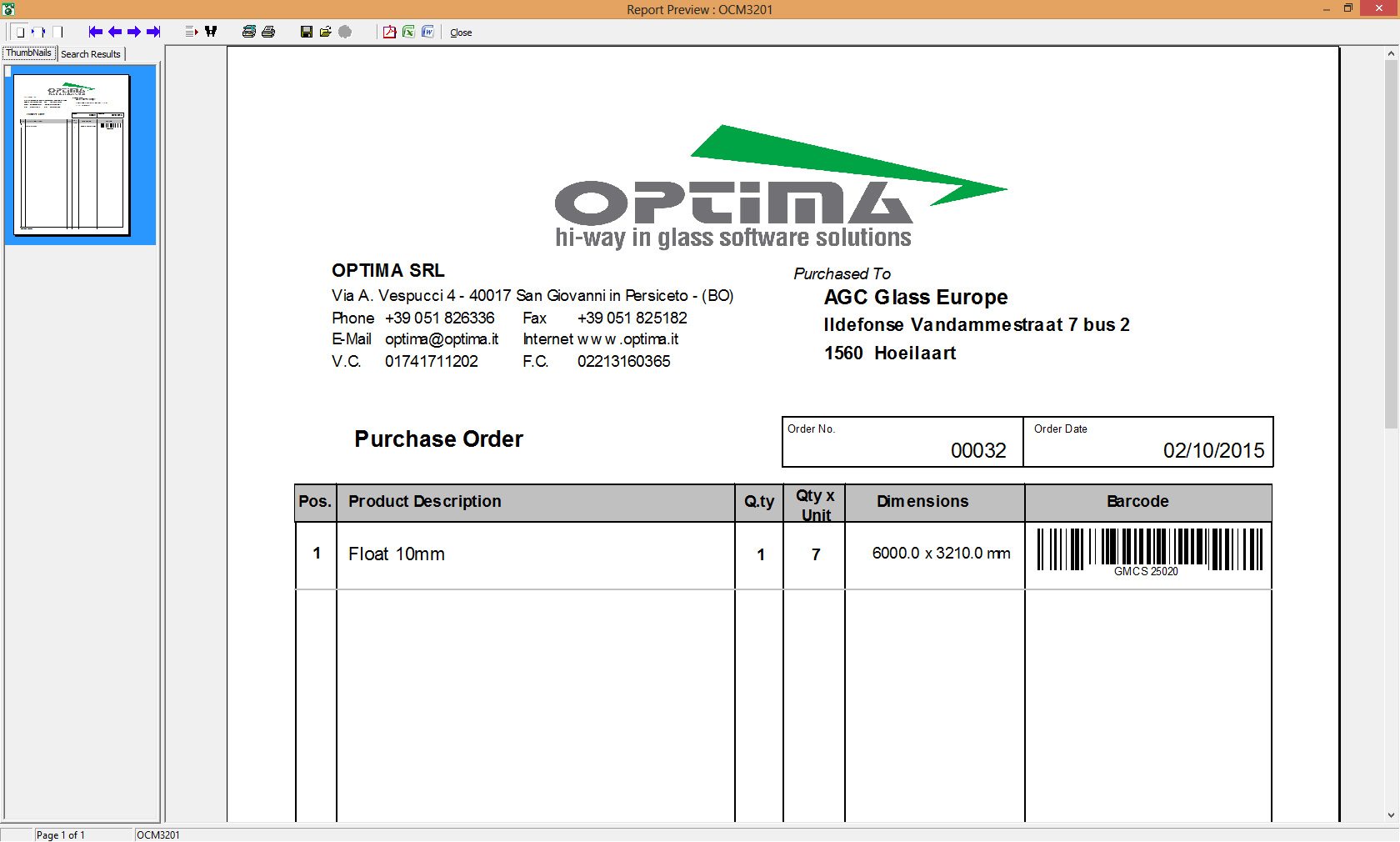Export the report to Excel

click(x=408, y=32)
